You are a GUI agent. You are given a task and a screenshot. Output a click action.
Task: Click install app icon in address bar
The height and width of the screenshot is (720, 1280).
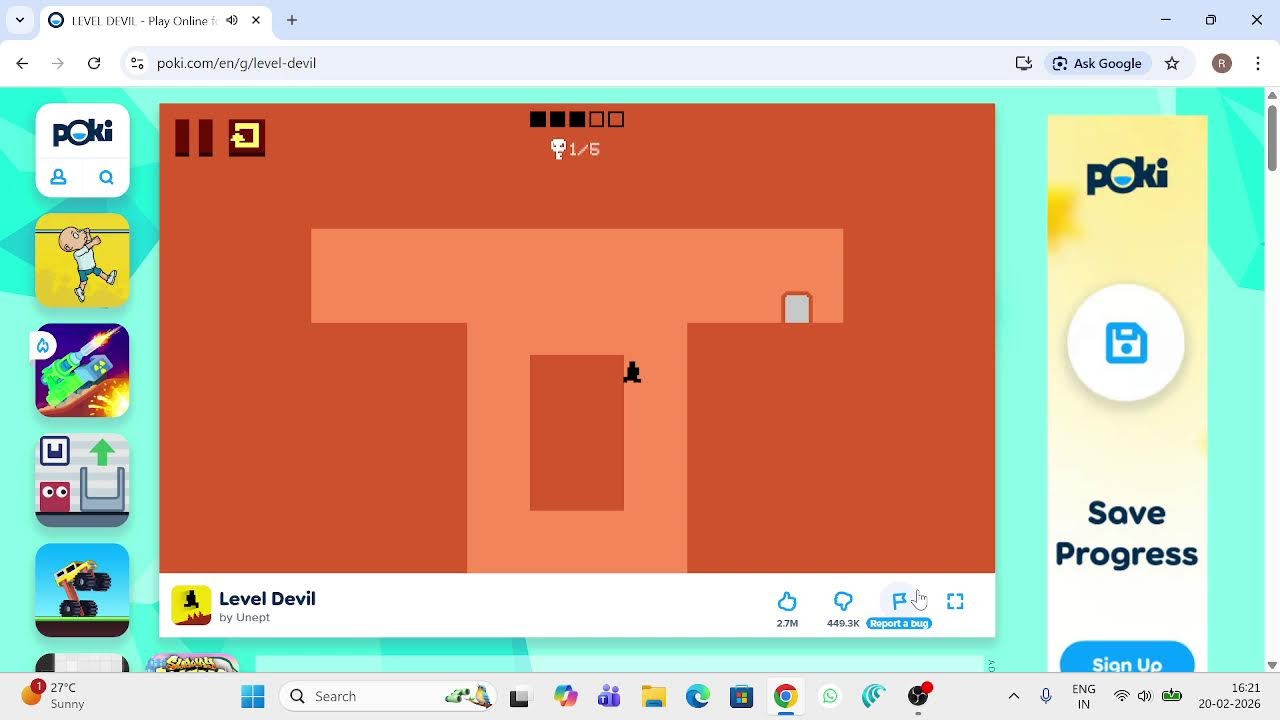(x=1023, y=63)
